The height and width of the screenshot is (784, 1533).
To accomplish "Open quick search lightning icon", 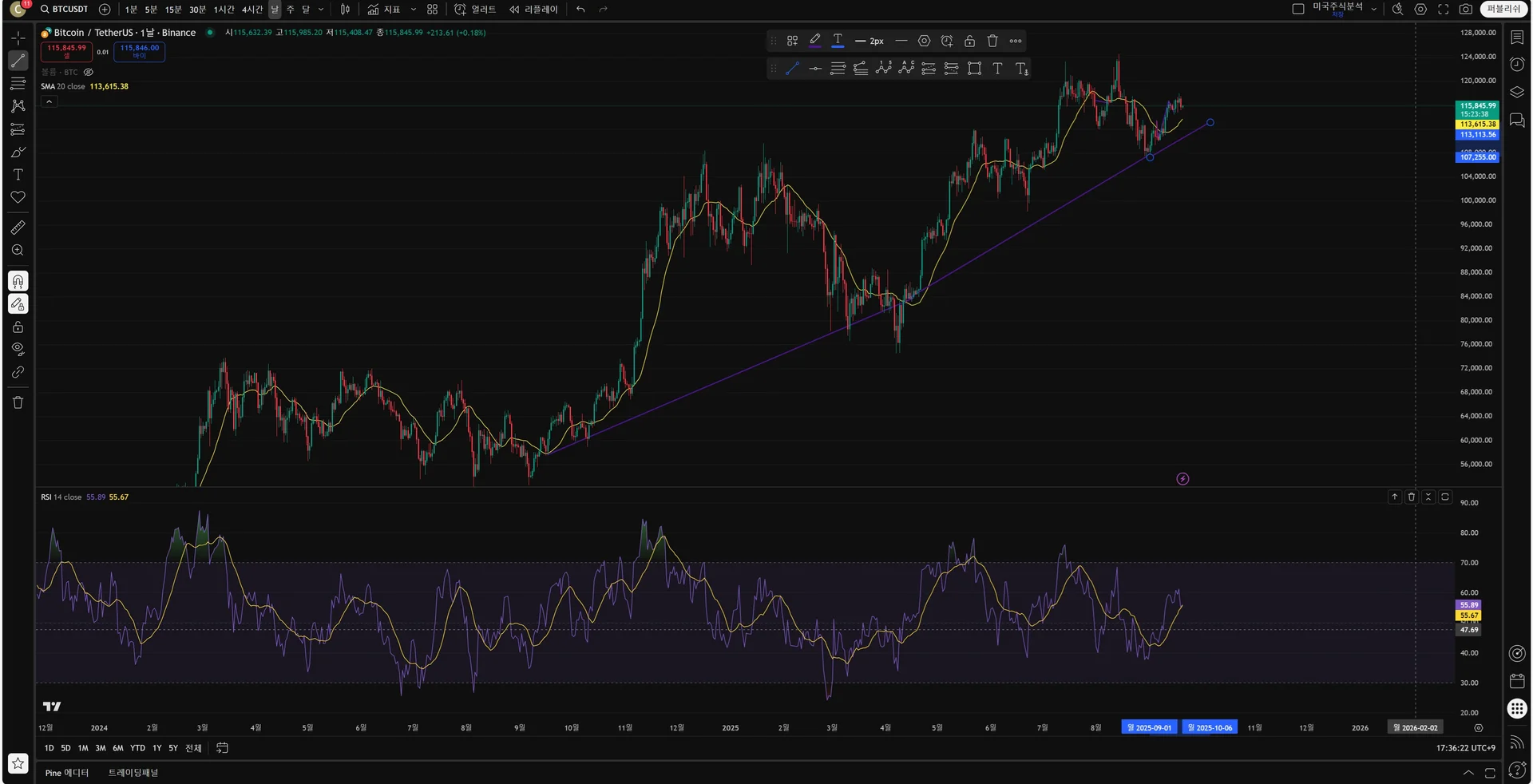I will (1397, 10).
